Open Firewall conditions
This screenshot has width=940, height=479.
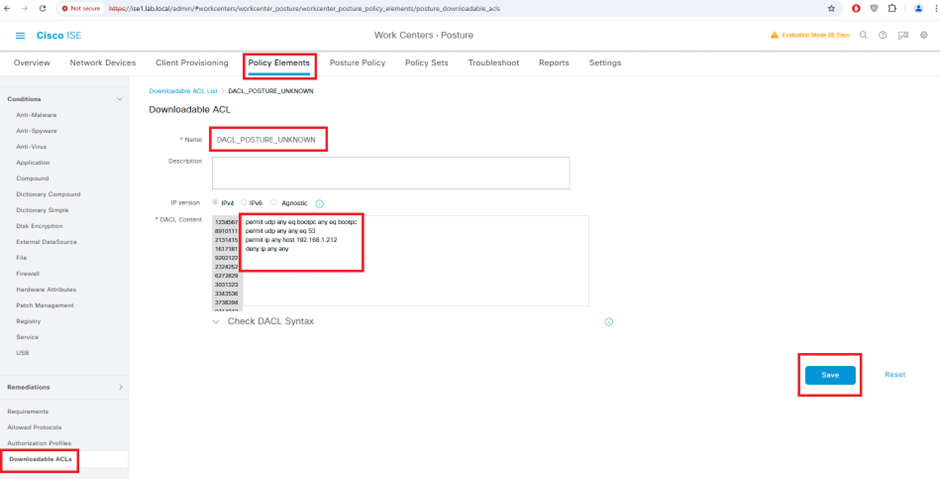click(28, 273)
